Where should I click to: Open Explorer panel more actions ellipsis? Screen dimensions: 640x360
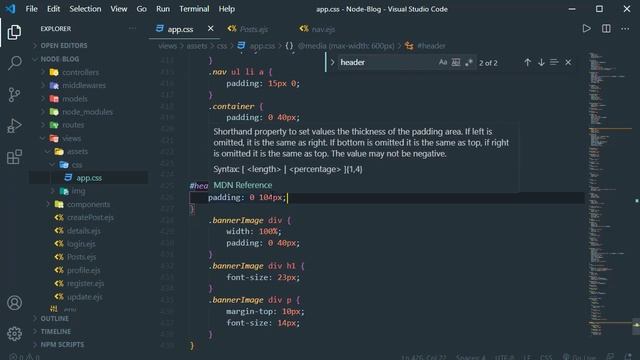[x=132, y=29]
